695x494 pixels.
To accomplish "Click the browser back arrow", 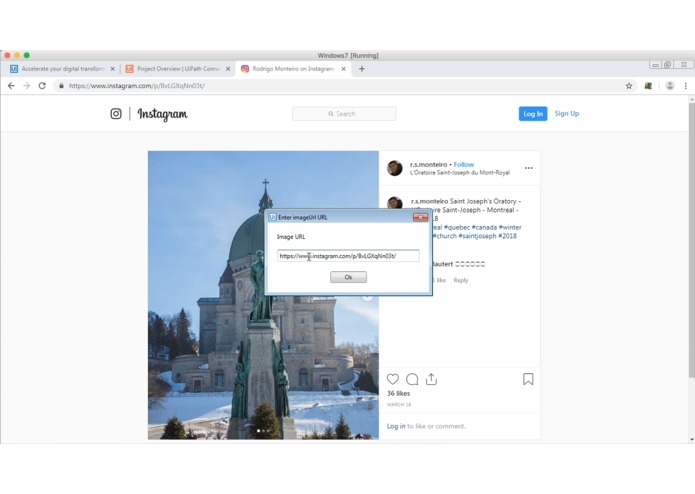I will coord(11,86).
